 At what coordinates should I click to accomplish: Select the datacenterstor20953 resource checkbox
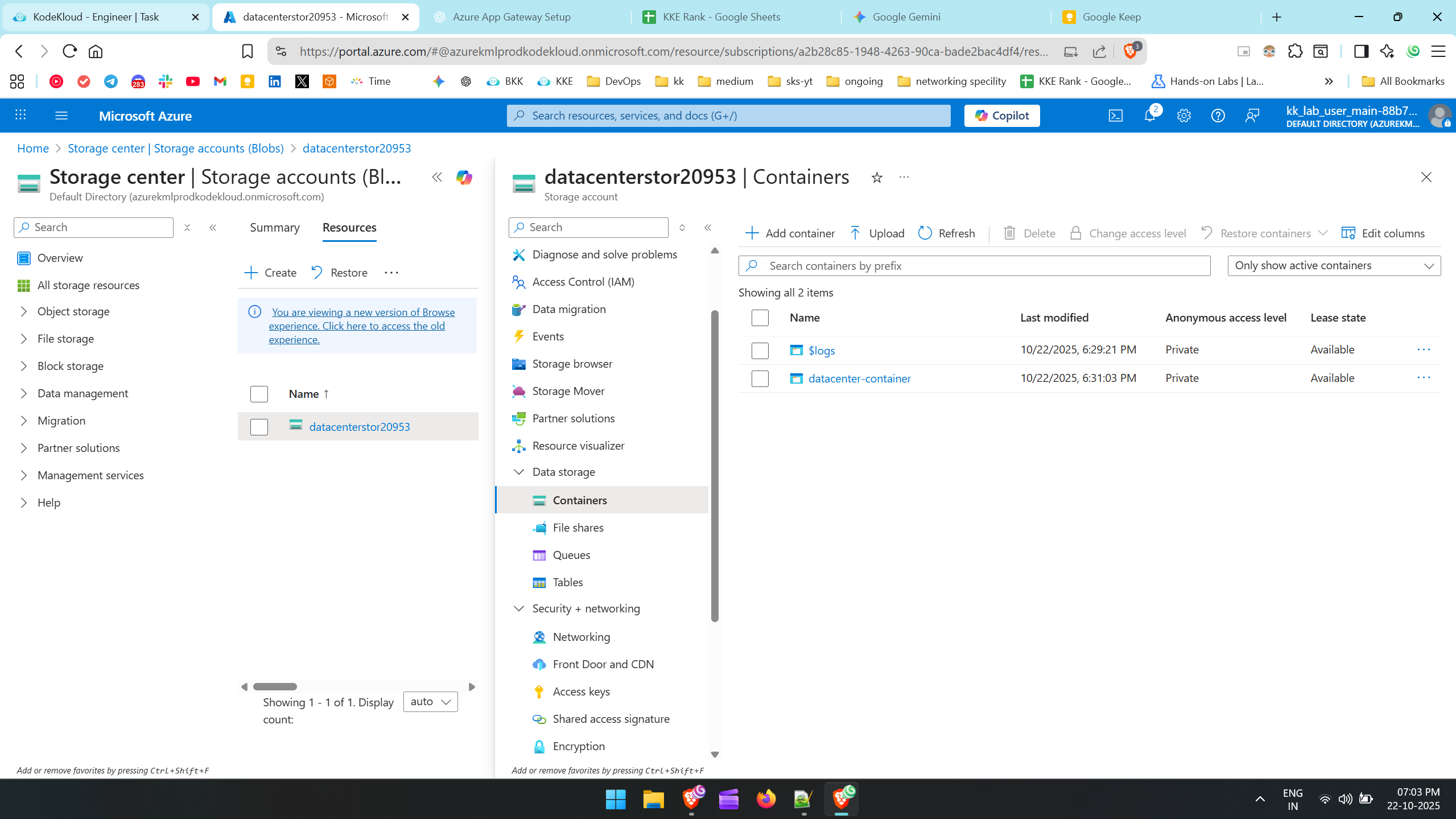pos(259,427)
